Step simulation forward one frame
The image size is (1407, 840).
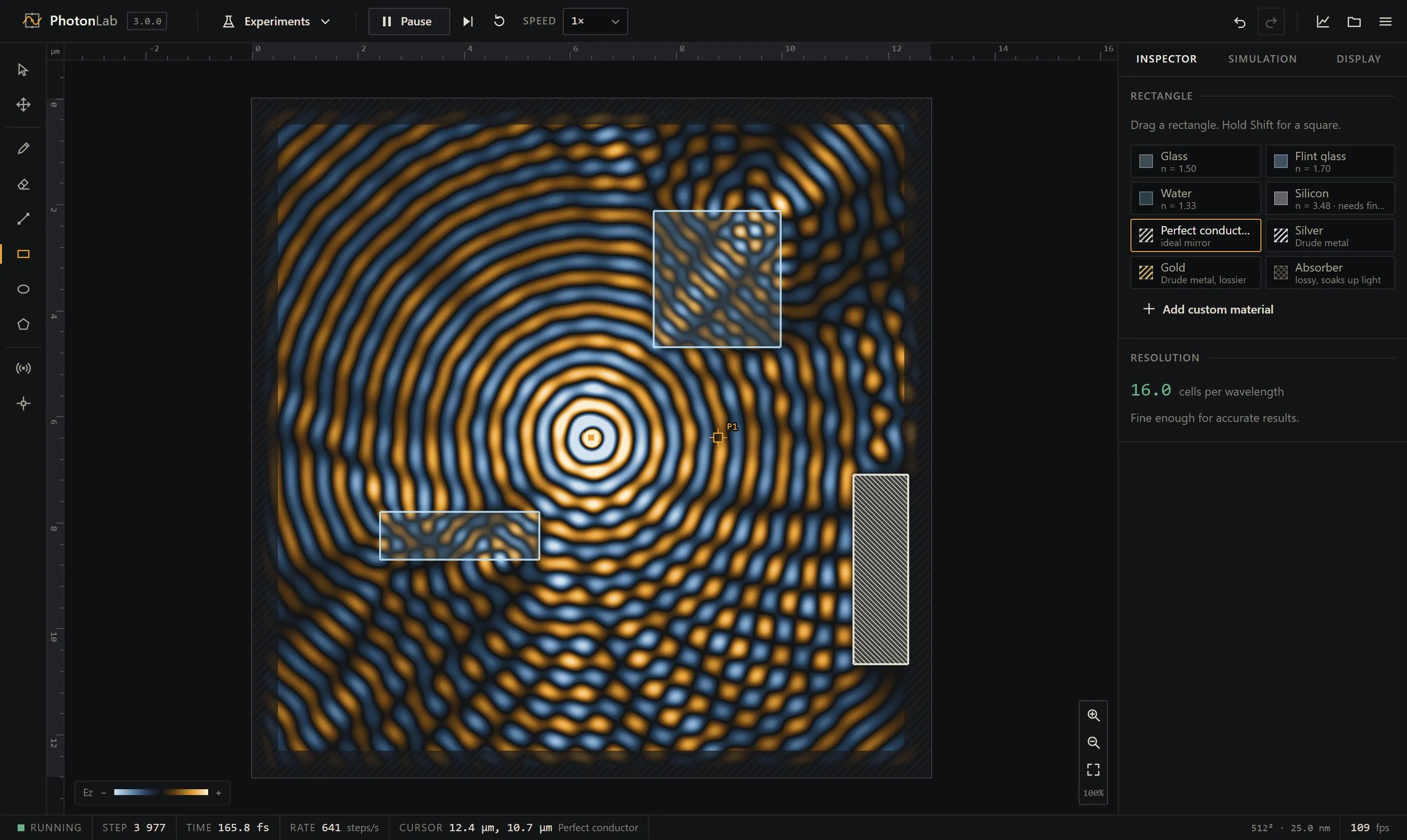coord(468,21)
